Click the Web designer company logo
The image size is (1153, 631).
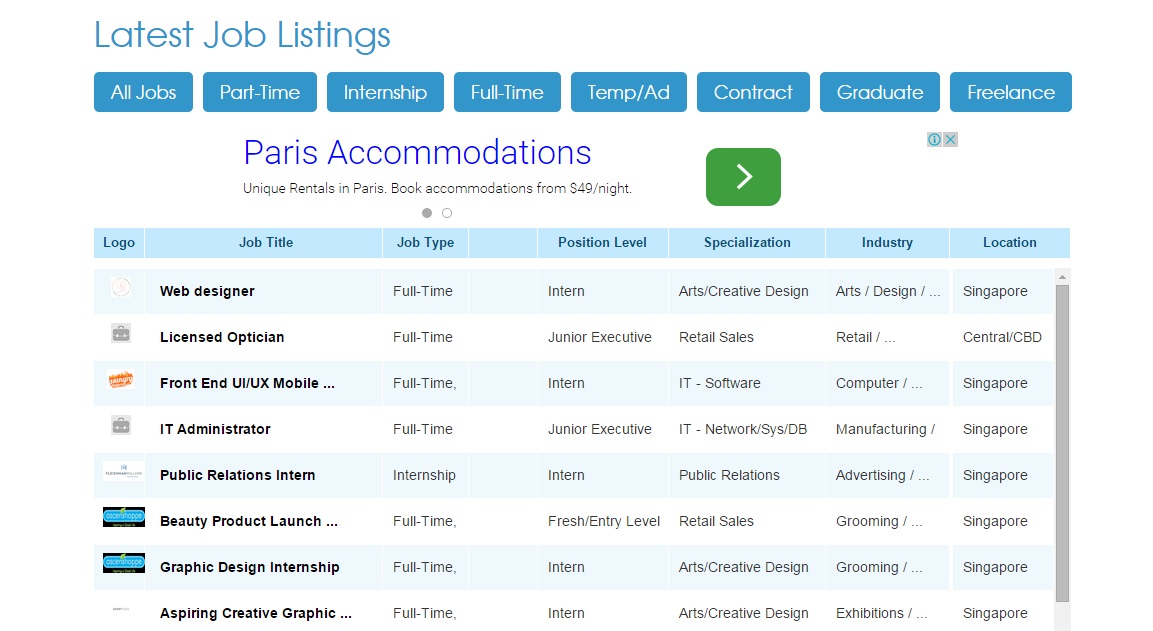click(x=120, y=288)
